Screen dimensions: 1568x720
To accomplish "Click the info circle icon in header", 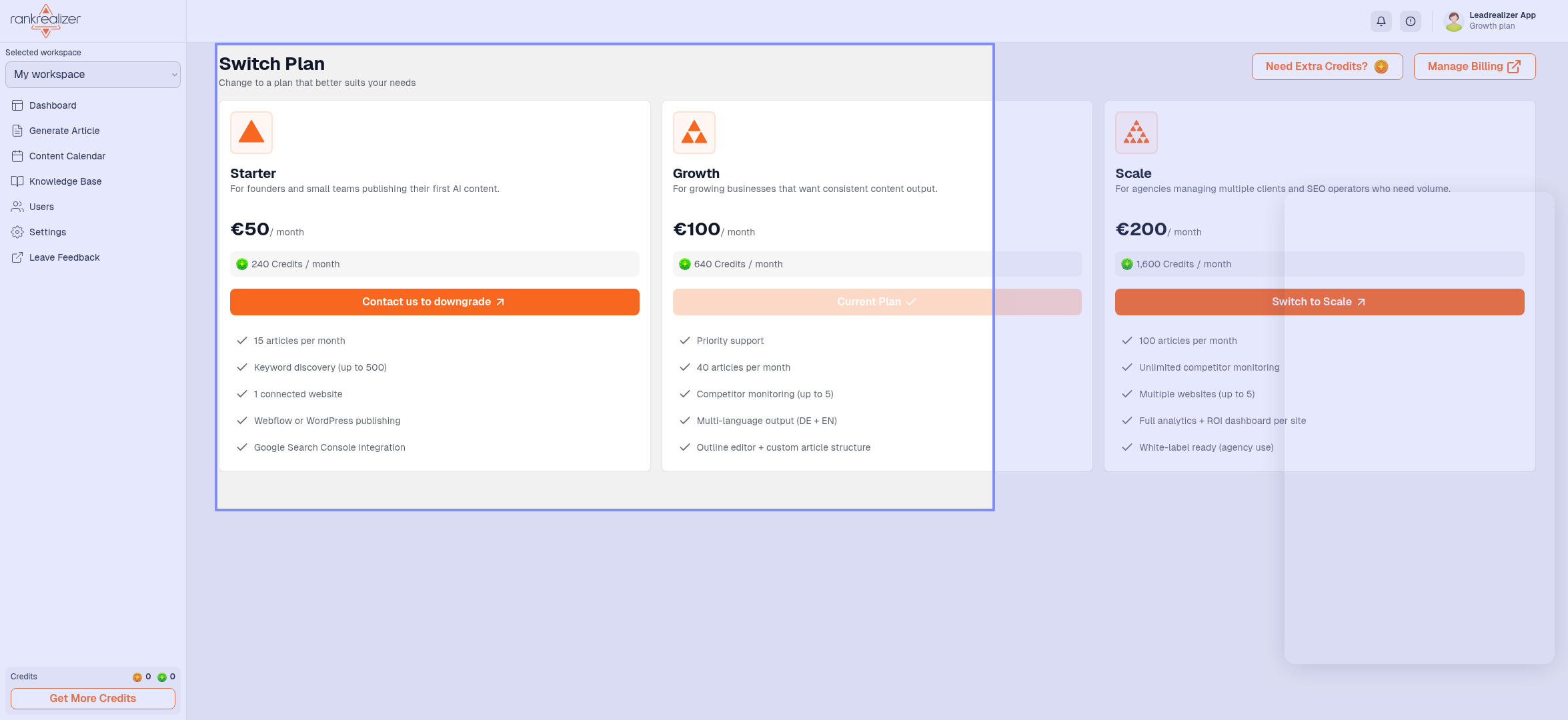I will [x=1411, y=21].
